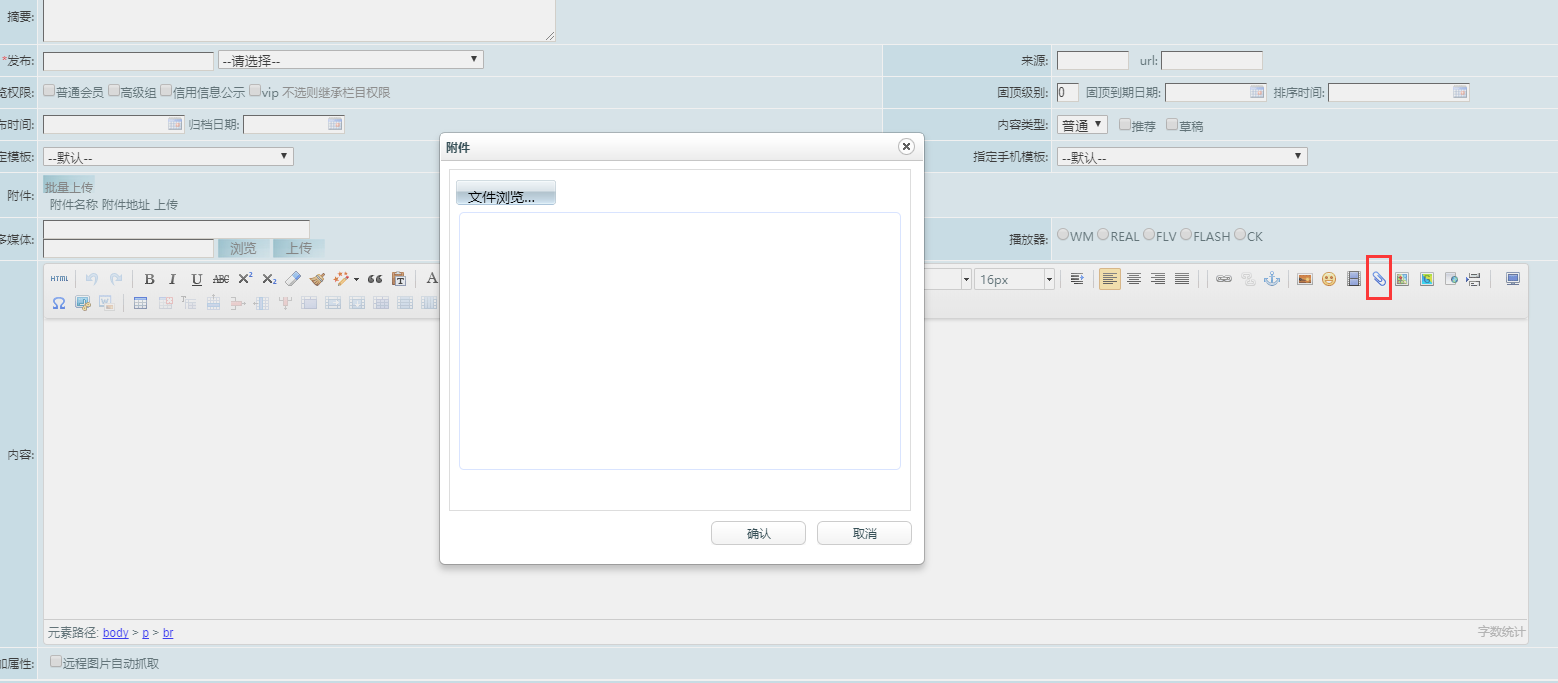
Task: Open the emoticon picker
Action: [x=1329, y=279]
